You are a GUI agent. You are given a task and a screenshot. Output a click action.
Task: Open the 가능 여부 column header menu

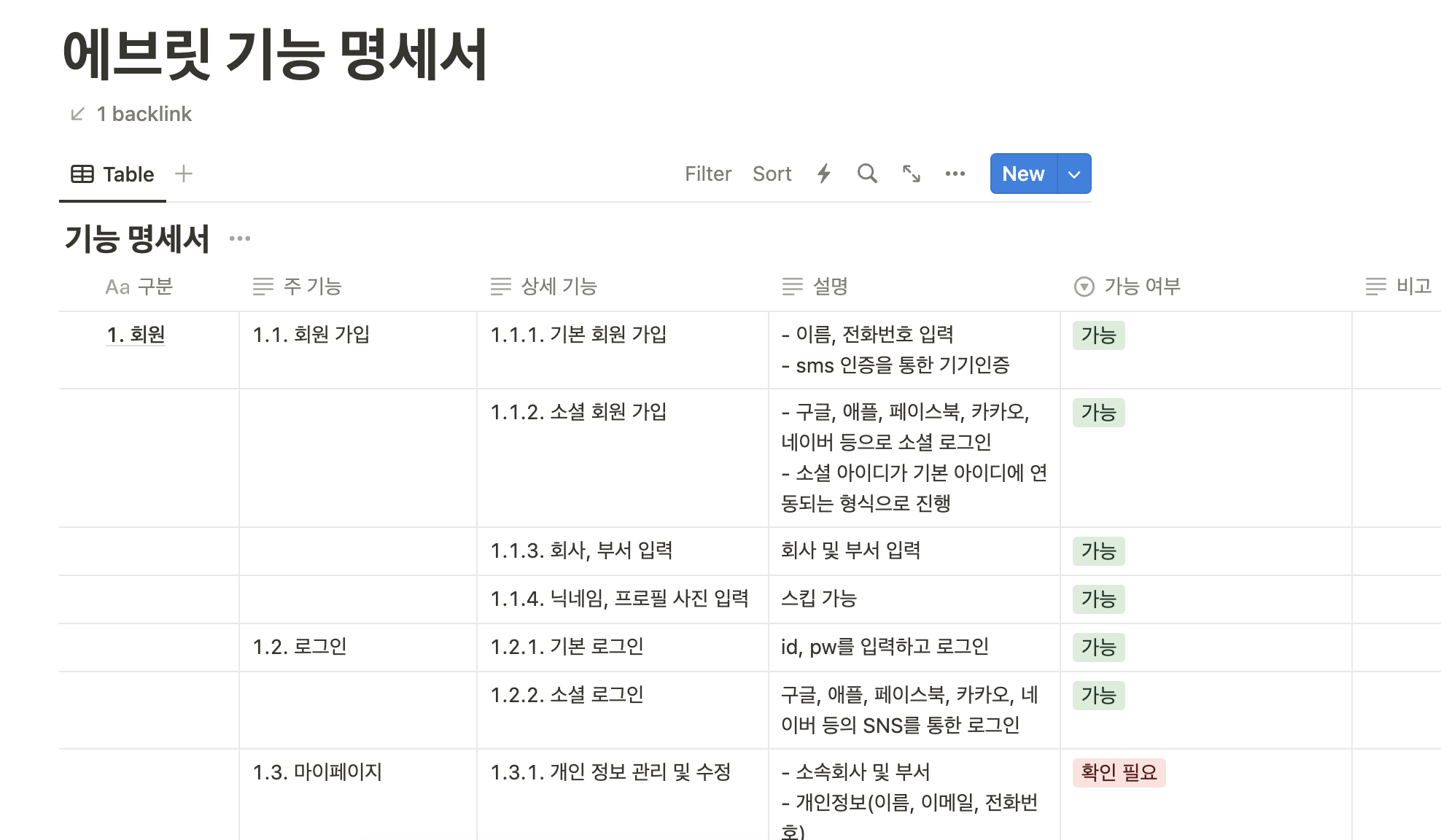click(x=1142, y=287)
